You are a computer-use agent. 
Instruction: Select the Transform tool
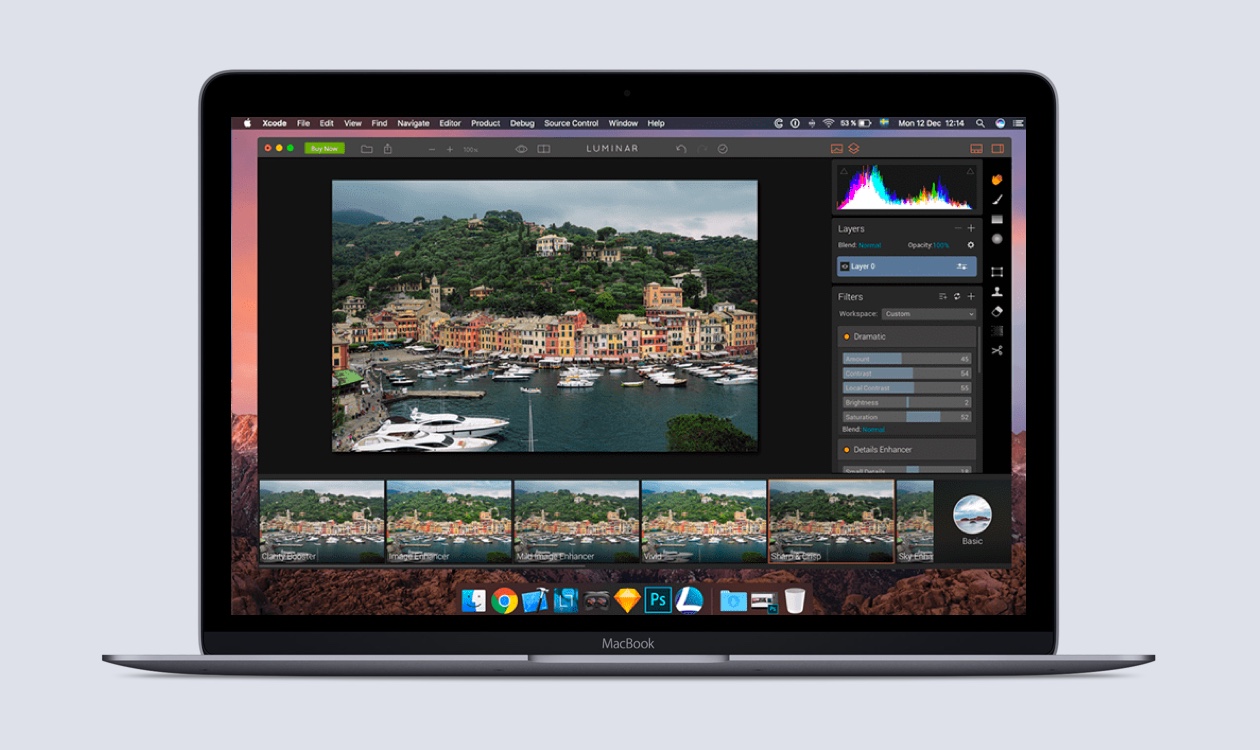click(x=997, y=272)
